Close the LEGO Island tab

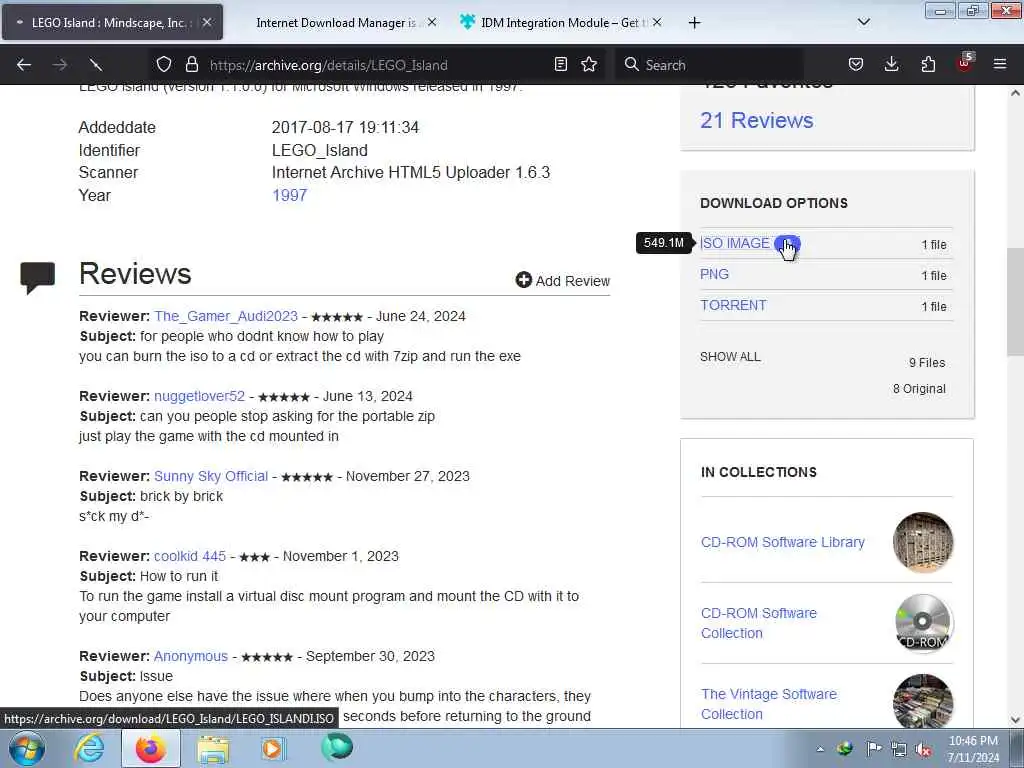point(206,22)
